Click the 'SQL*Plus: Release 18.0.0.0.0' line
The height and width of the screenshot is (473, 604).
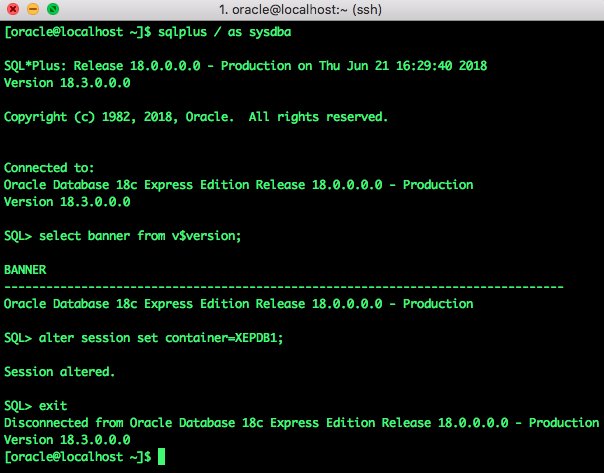[x=245, y=66]
